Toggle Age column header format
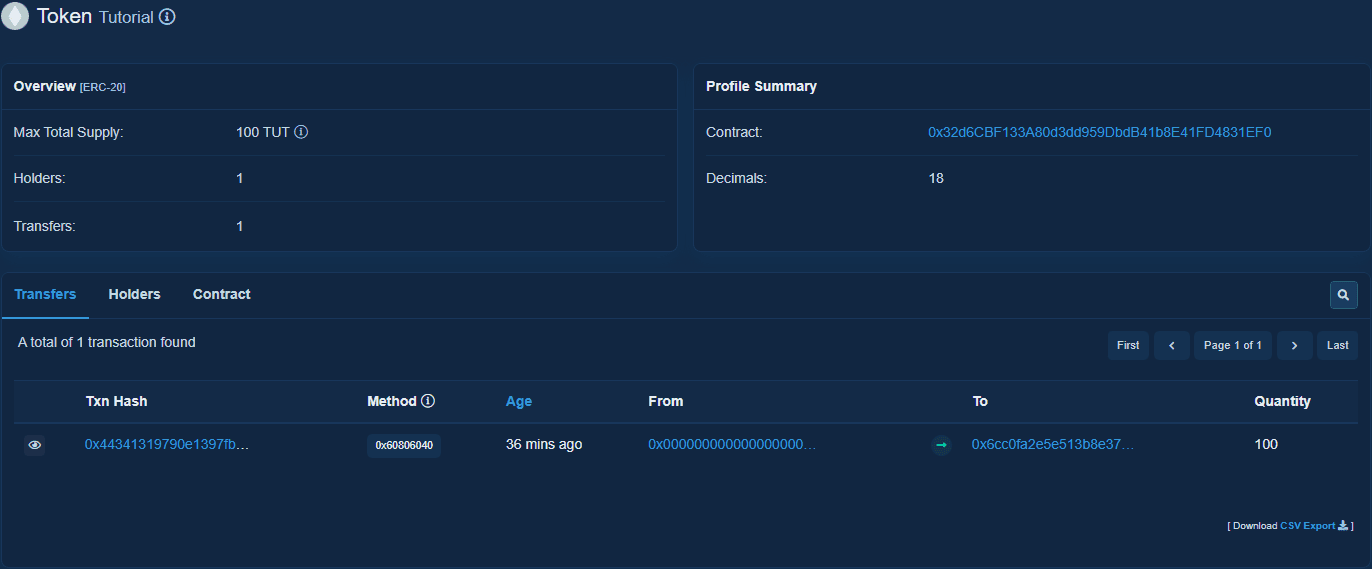Viewport: 1372px width, 569px height. (x=519, y=401)
